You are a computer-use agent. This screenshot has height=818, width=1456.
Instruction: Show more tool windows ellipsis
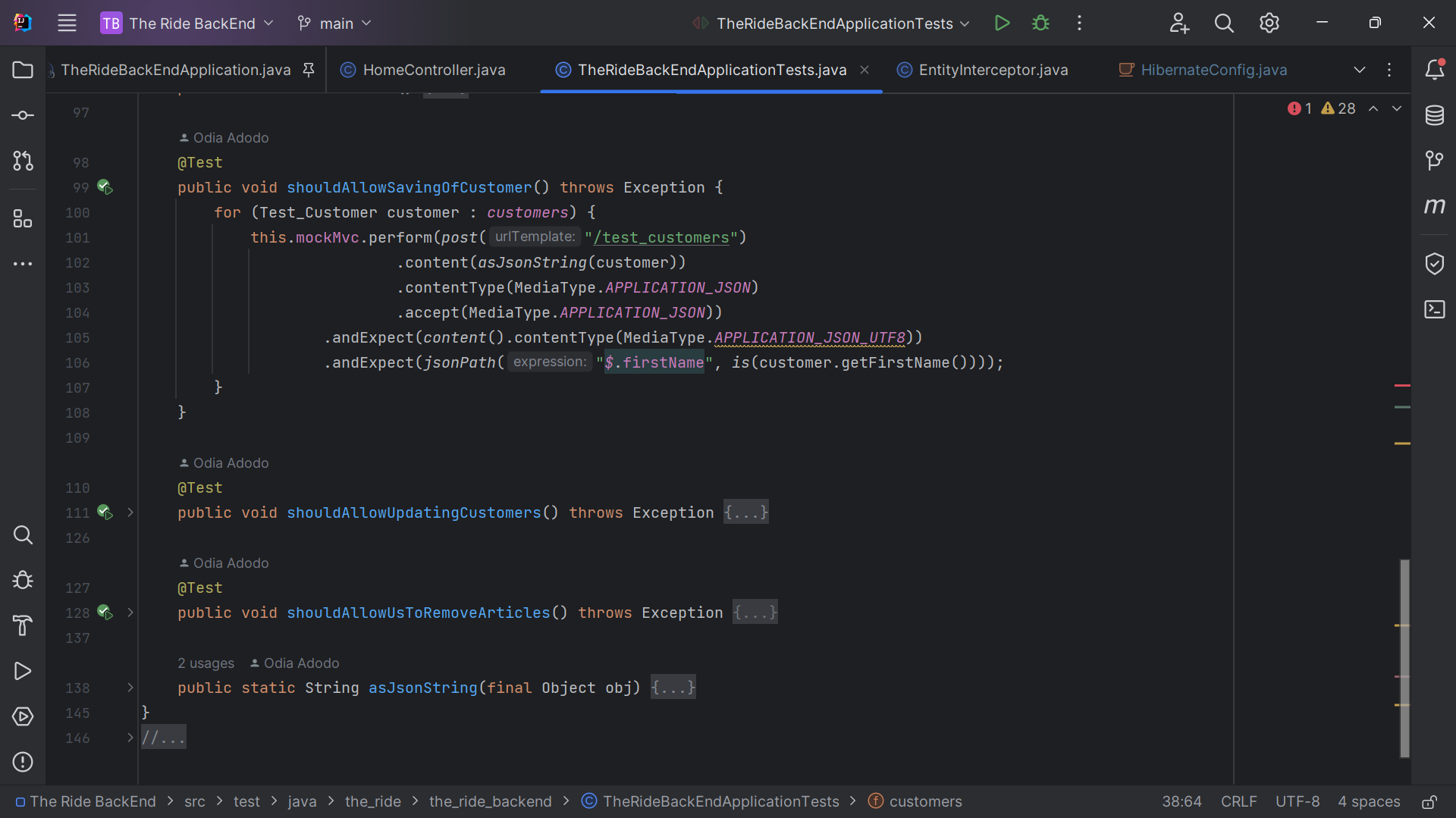click(x=23, y=264)
